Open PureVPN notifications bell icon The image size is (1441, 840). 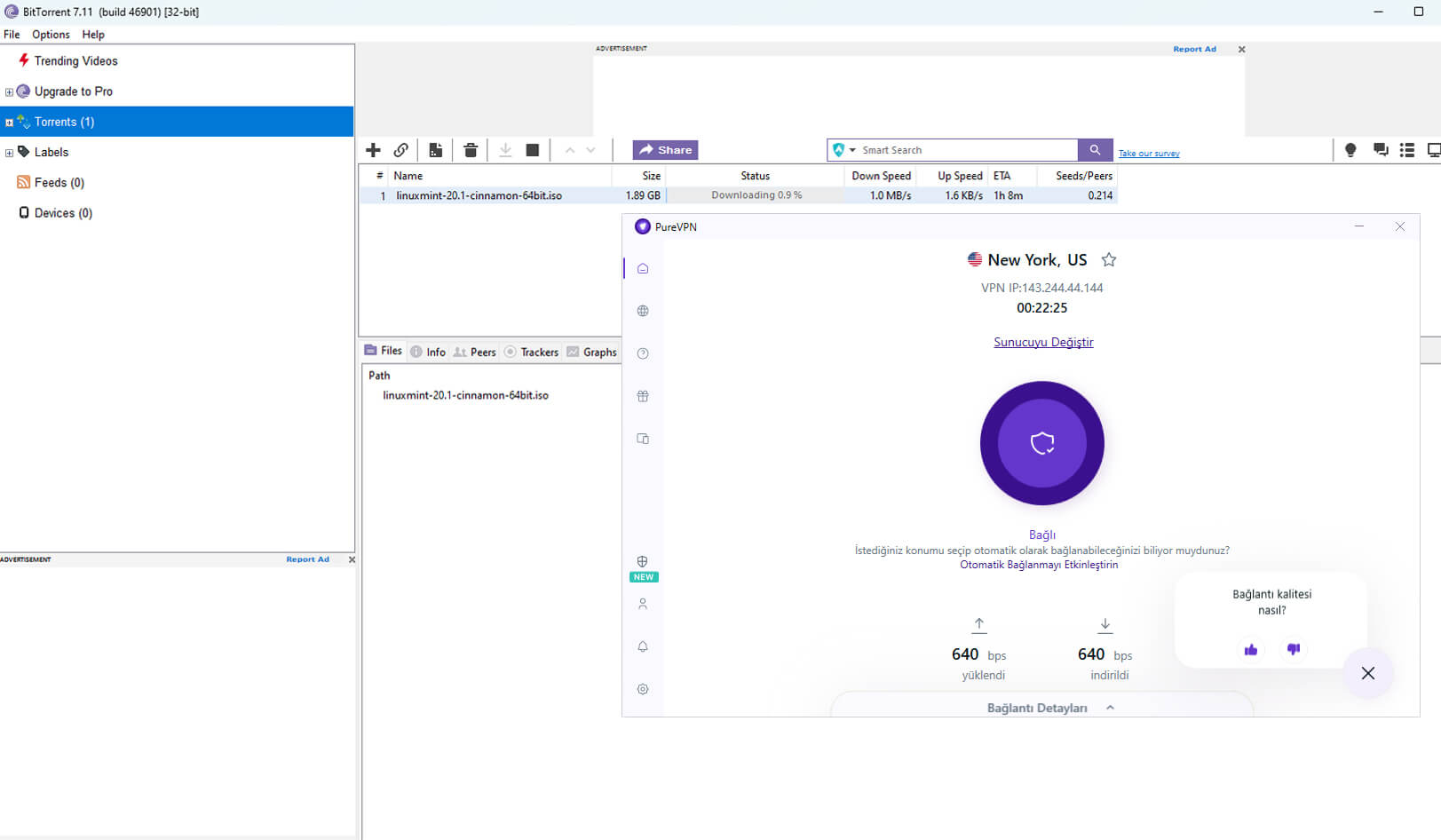643,646
